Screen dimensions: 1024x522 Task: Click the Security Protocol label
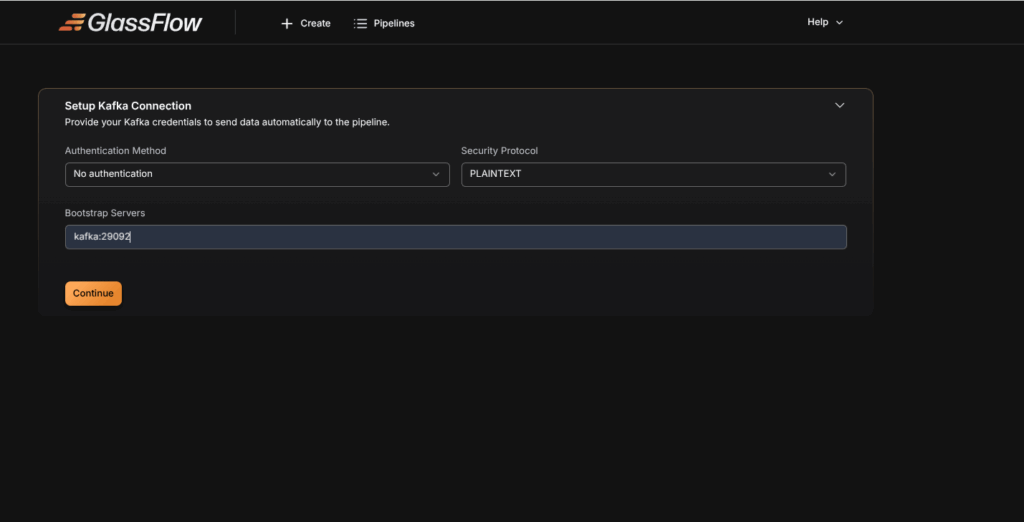pos(499,151)
